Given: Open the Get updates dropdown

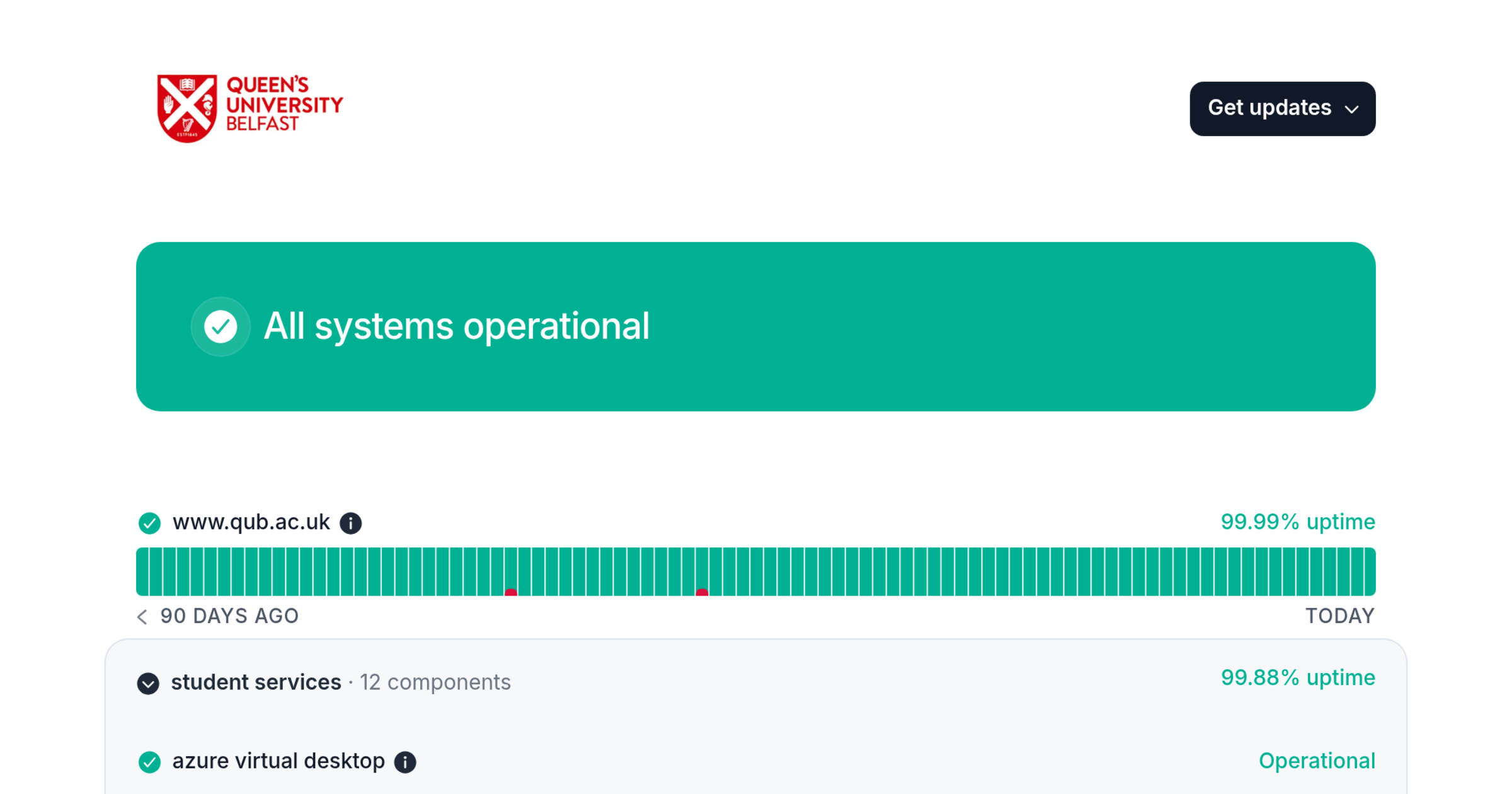Looking at the screenshot, I should pos(1282,108).
